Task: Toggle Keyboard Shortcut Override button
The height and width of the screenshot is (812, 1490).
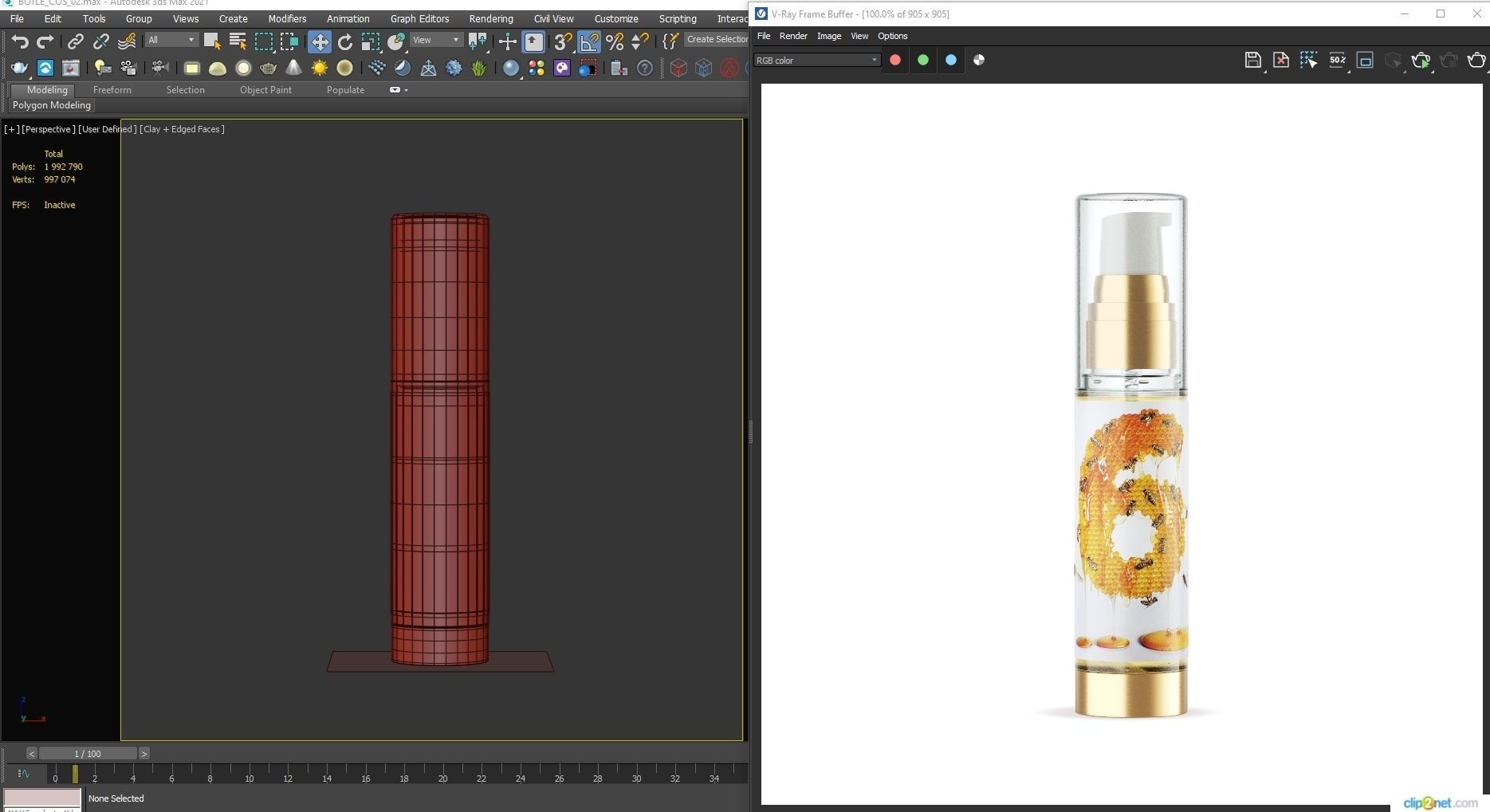Action: [x=533, y=41]
